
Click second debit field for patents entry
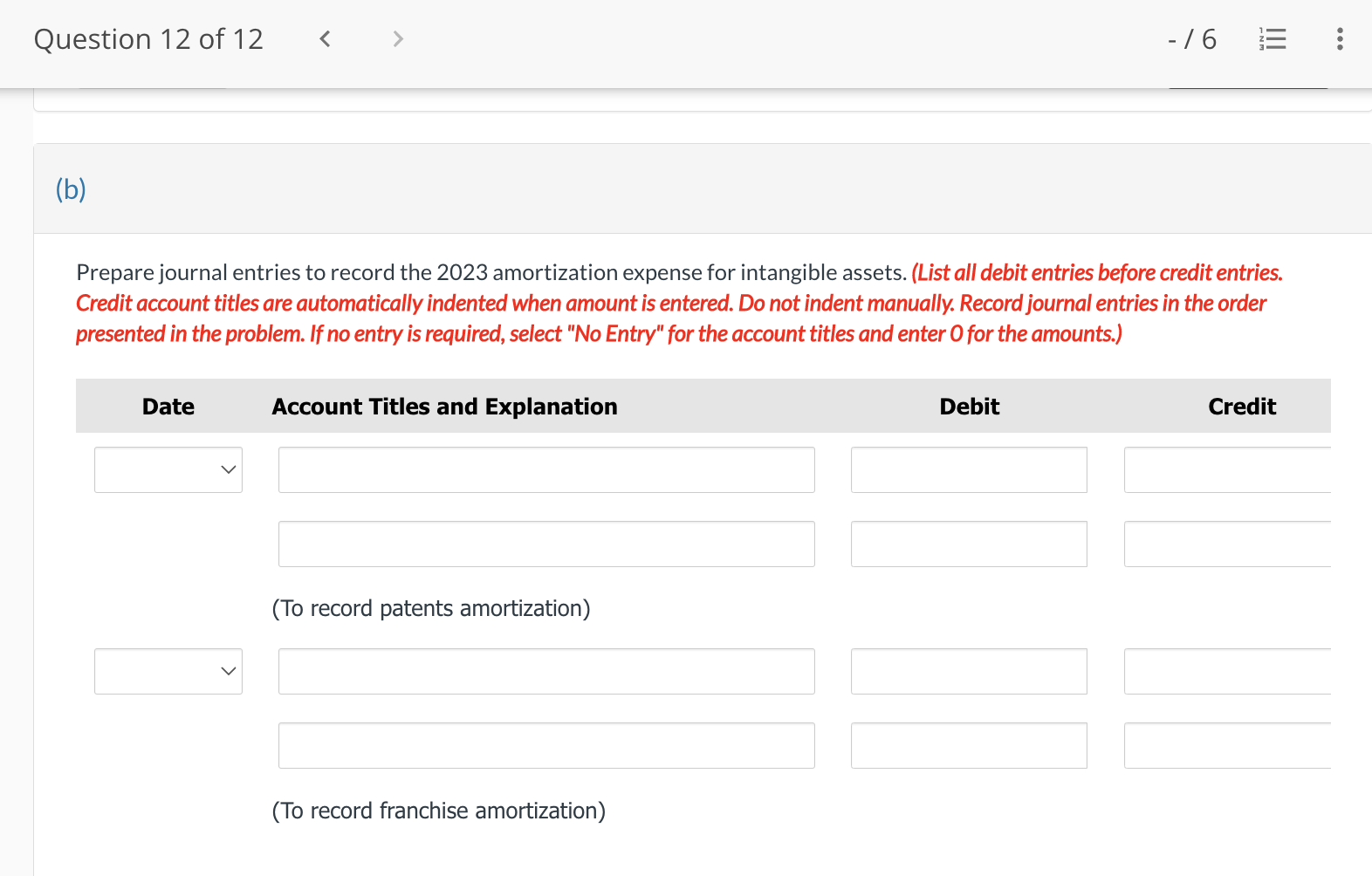[x=969, y=544]
